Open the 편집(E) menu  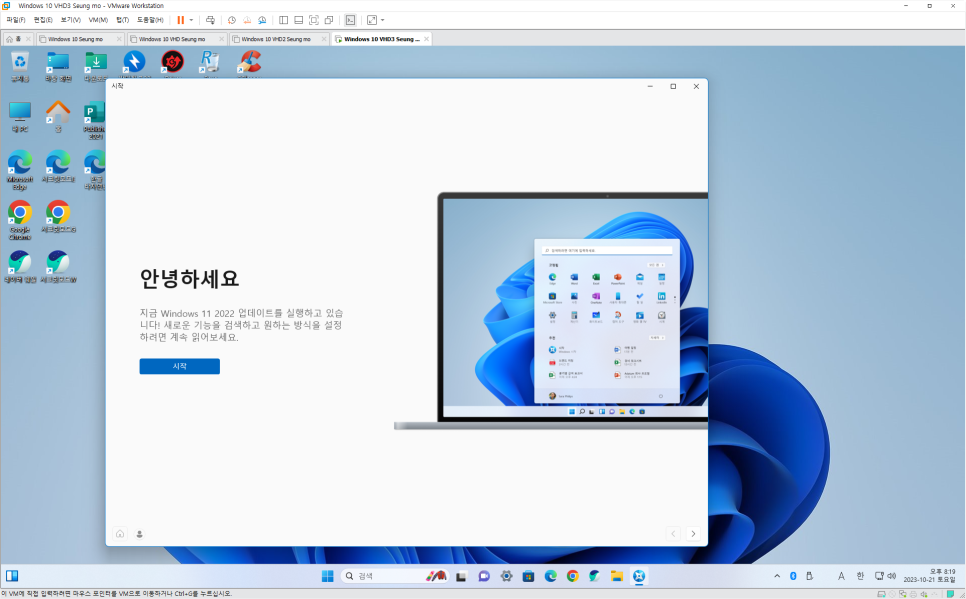pos(43,20)
